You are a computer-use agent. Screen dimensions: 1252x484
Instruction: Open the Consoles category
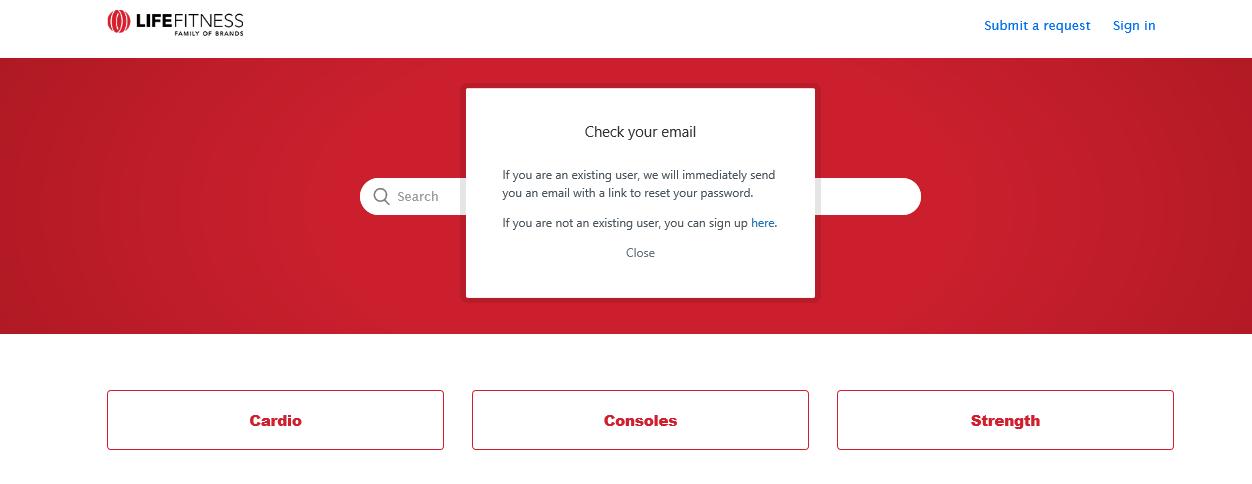tap(640, 420)
